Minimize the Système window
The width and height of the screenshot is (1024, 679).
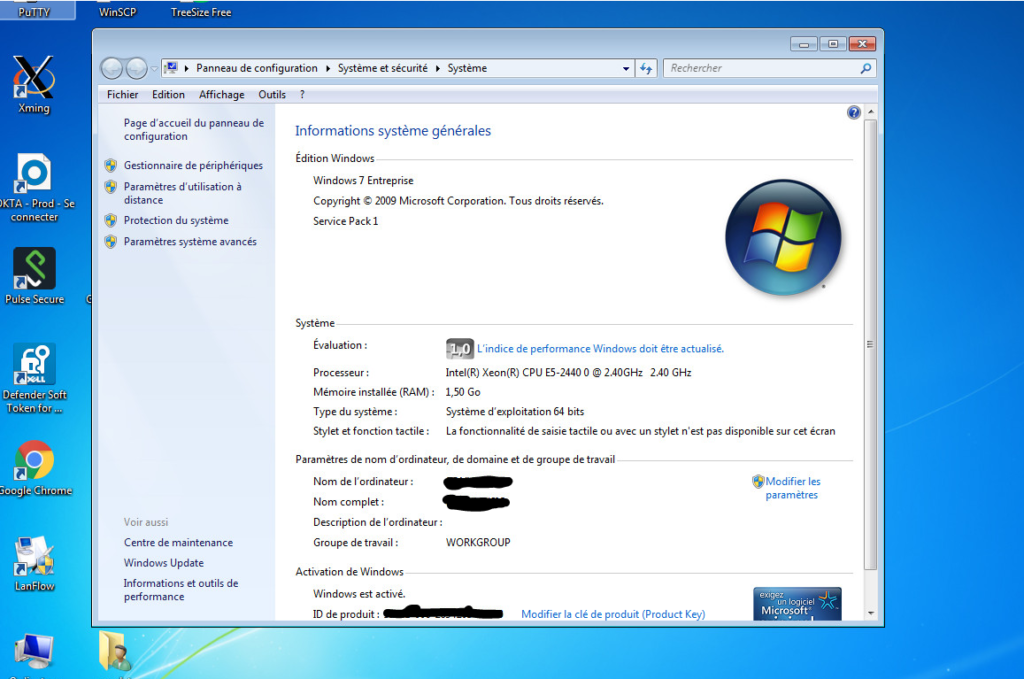click(x=804, y=44)
